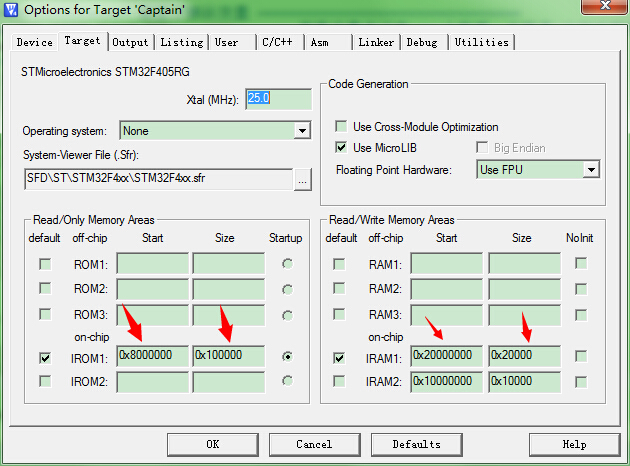Screen dimensions: 630x466
Task: Open the Operating system dropdown
Action: (x=302, y=131)
